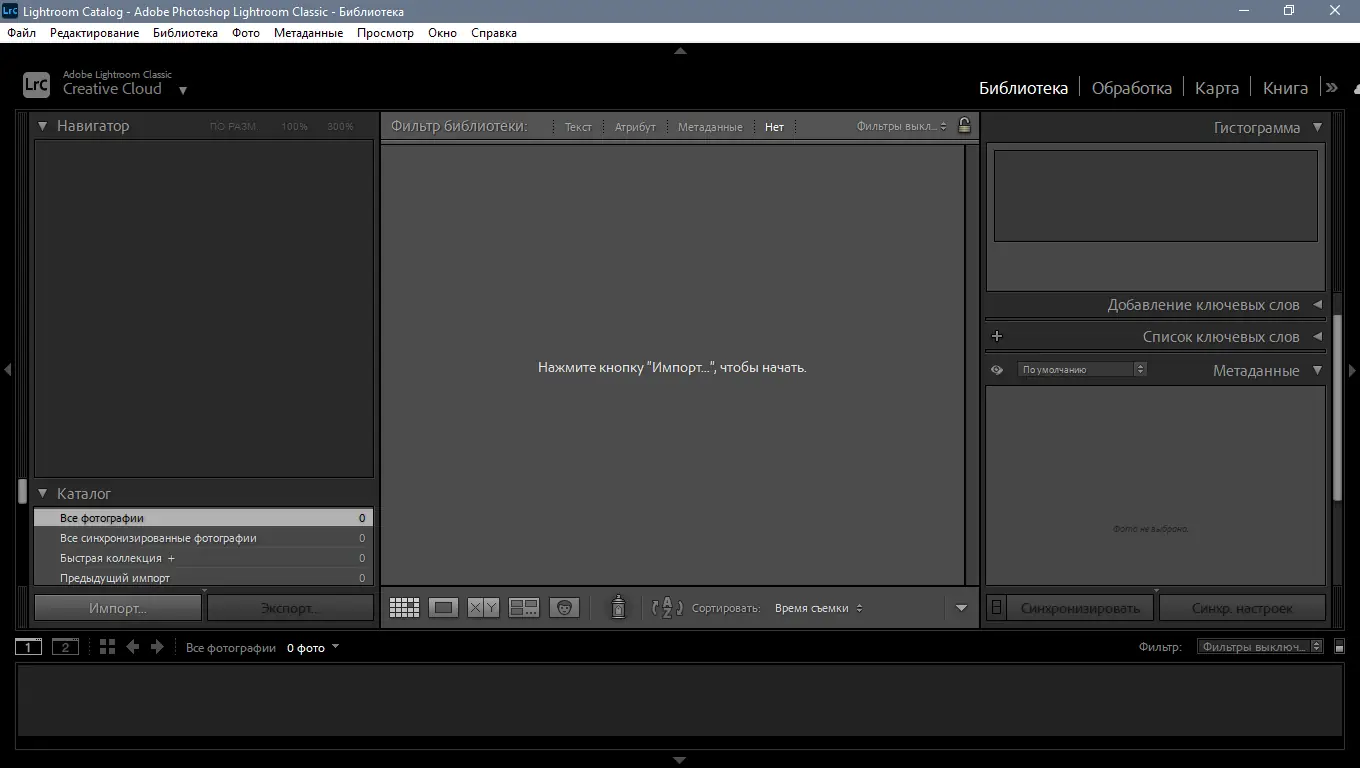Toggle the auto-sync switch beside Синхронизировать
The image size is (1360, 768).
click(996, 608)
